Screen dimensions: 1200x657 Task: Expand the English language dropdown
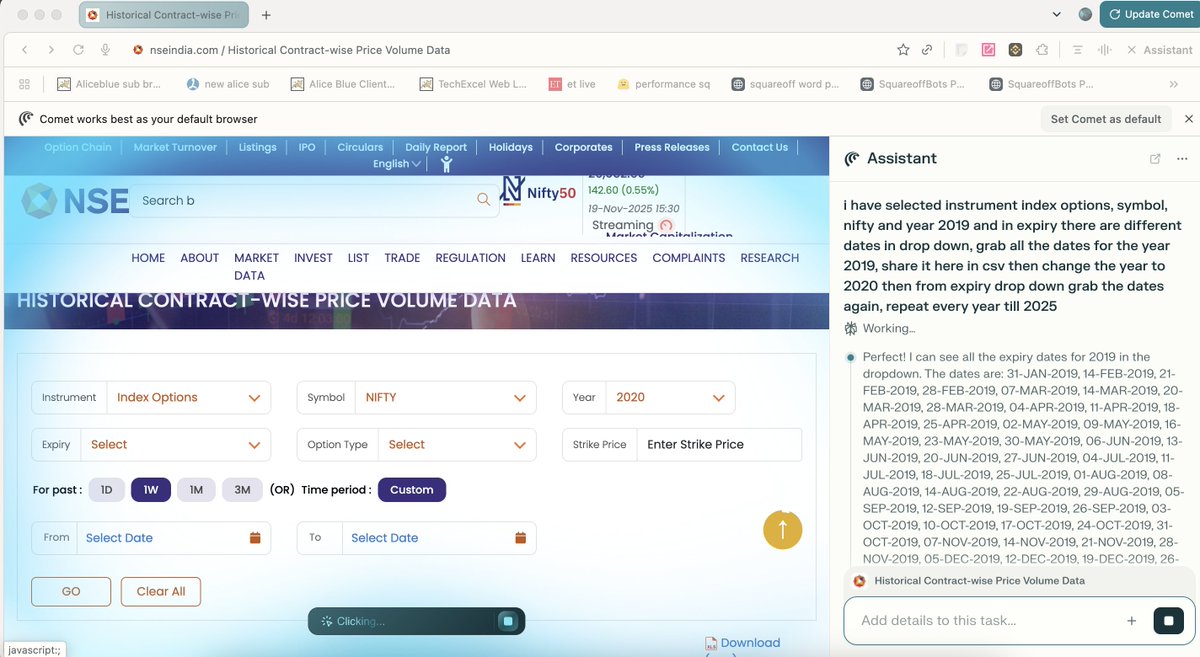pyautogui.click(x=397, y=164)
